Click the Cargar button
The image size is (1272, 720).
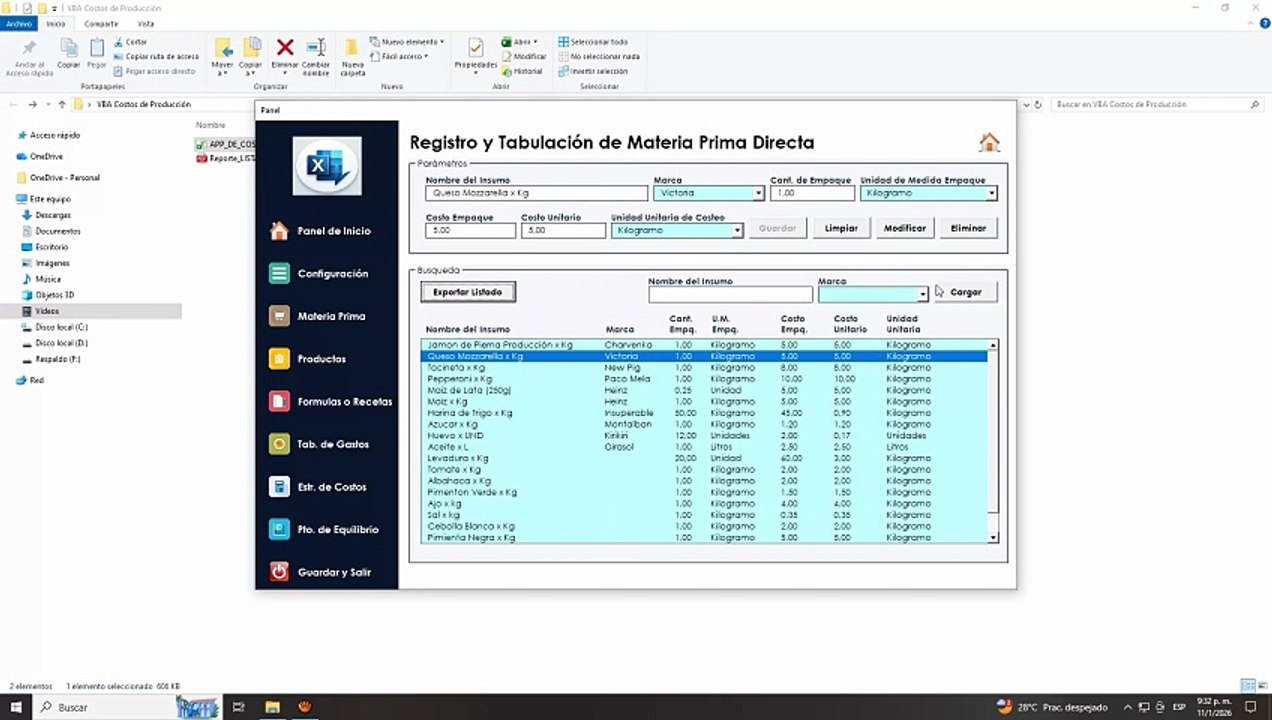966,292
